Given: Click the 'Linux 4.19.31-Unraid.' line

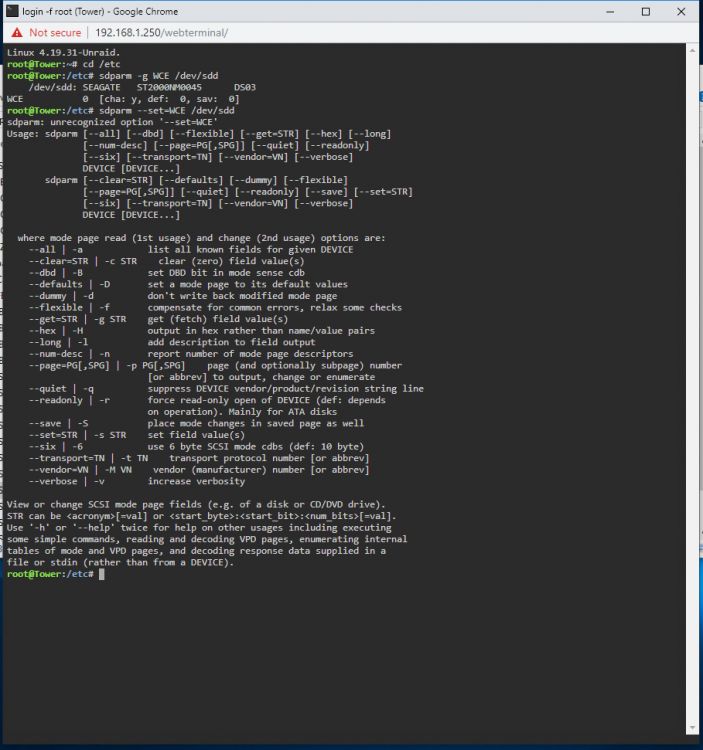Looking at the screenshot, I should (x=64, y=53).
